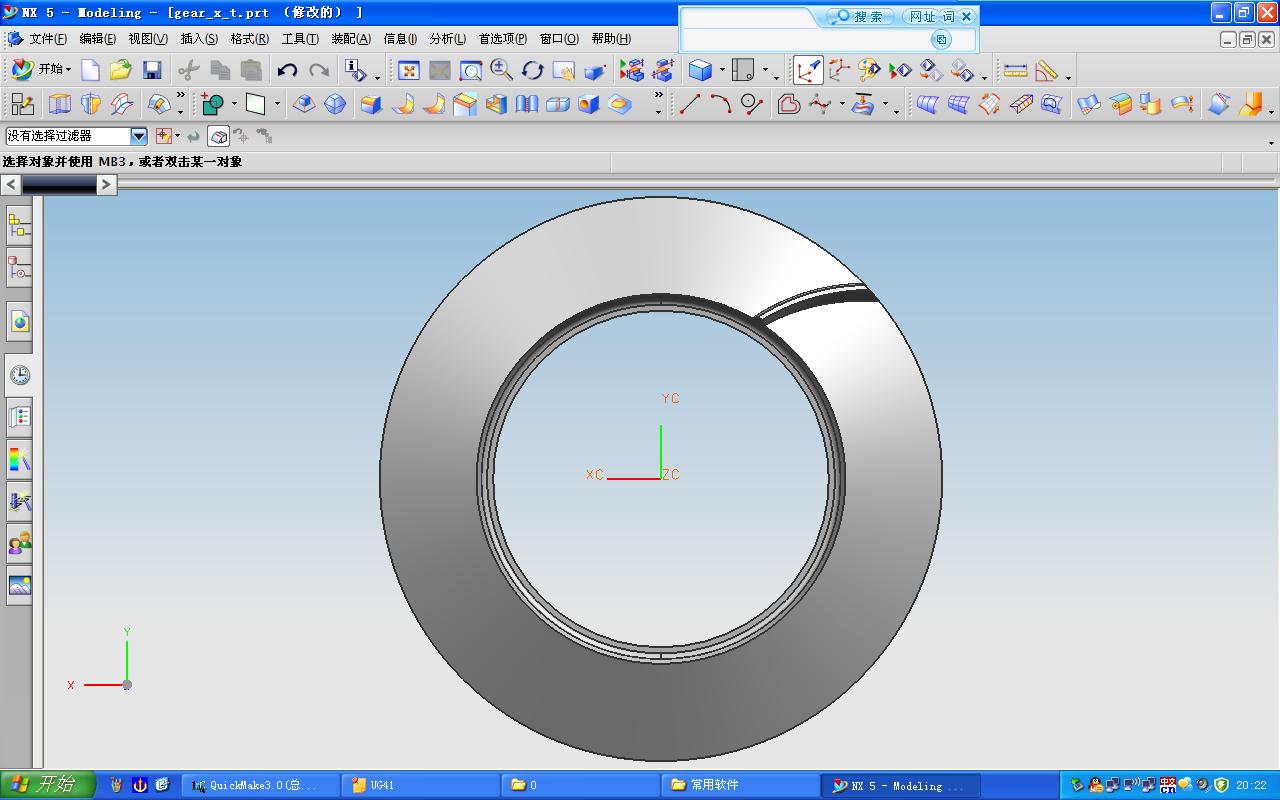Open a part with the folder icon
Image resolution: width=1280 pixels, height=800 pixels.
(x=121, y=70)
